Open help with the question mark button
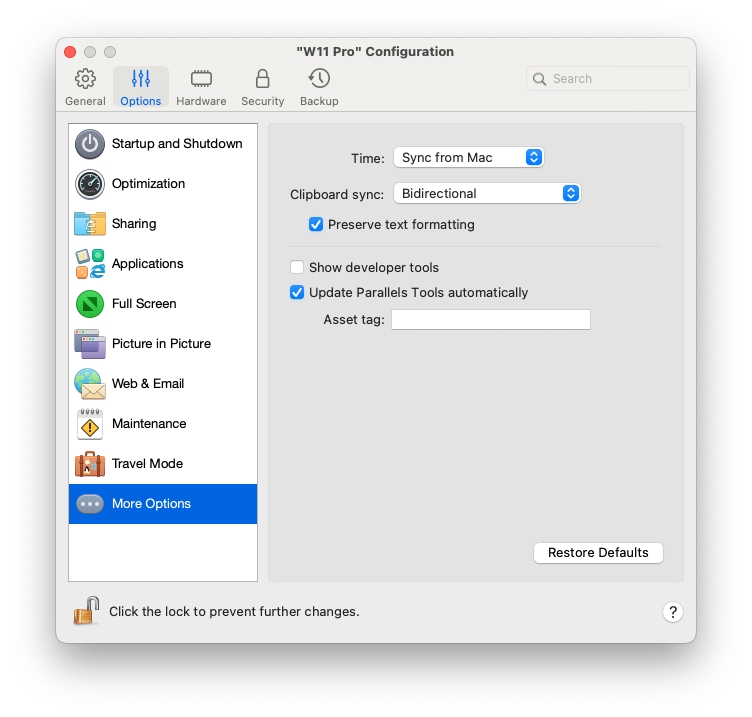This screenshot has height=717, width=752. [x=673, y=612]
